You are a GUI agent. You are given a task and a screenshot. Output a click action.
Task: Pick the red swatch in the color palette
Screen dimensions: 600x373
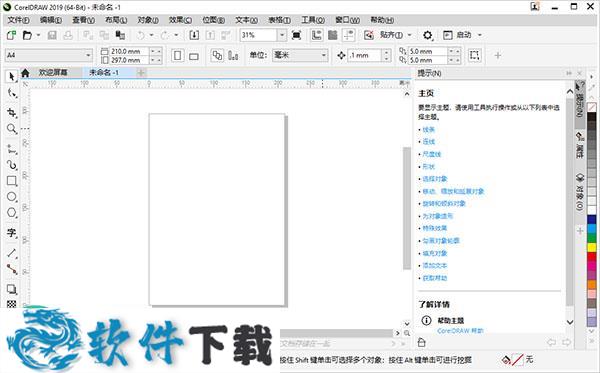point(592,257)
